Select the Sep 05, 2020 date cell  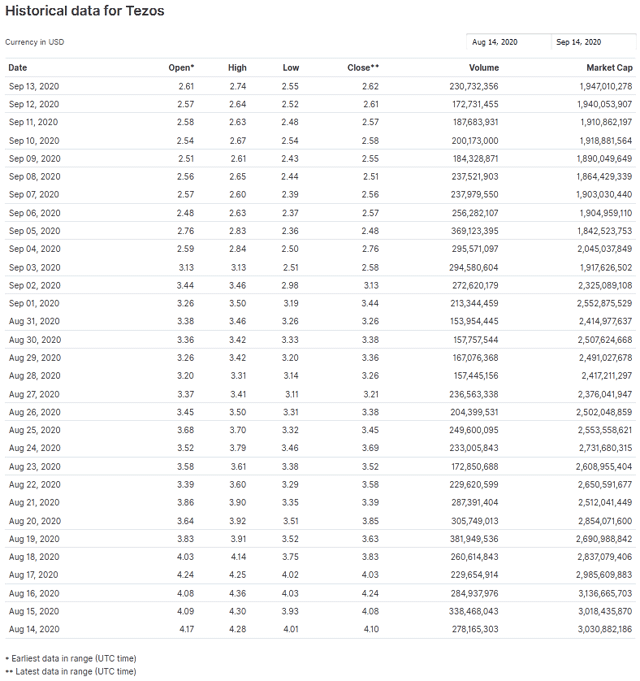point(34,231)
